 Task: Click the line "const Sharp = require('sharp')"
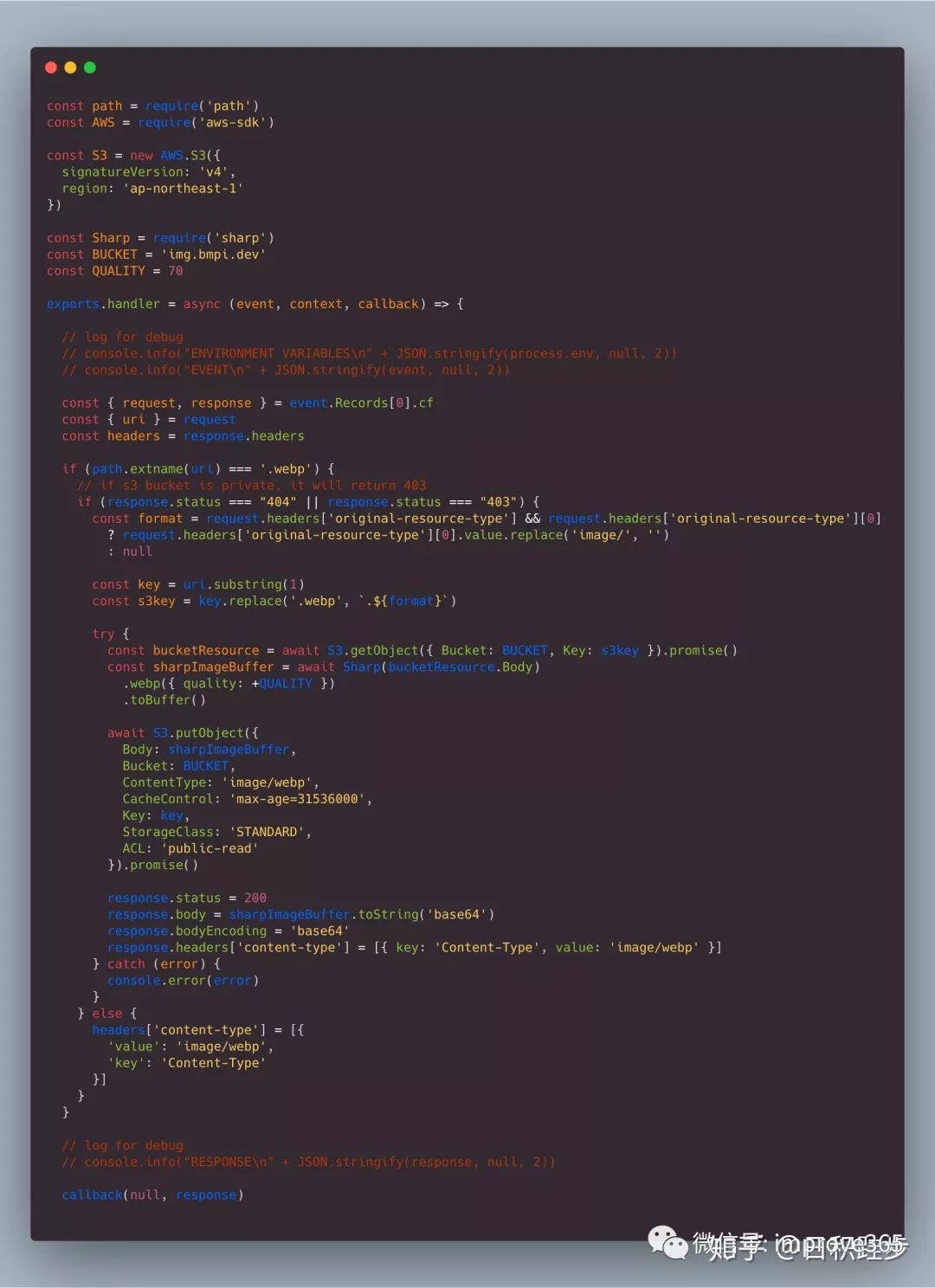click(x=160, y=238)
